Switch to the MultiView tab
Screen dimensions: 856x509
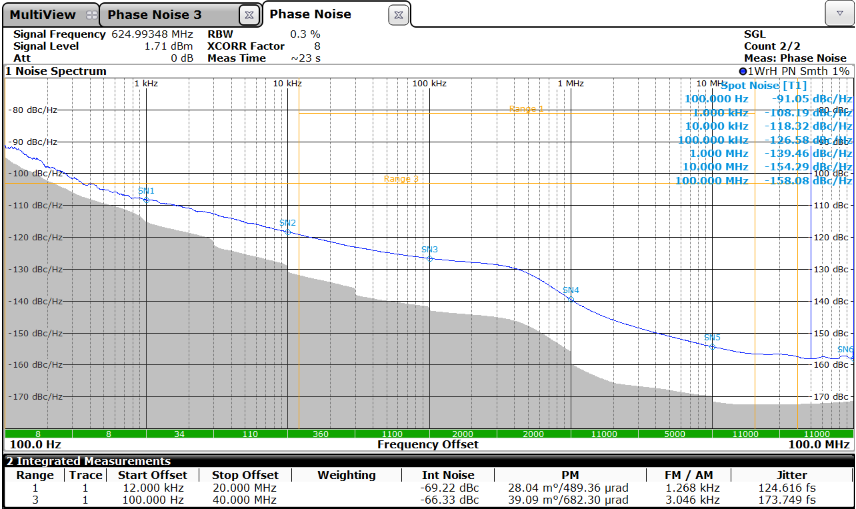pyautogui.click(x=42, y=15)
